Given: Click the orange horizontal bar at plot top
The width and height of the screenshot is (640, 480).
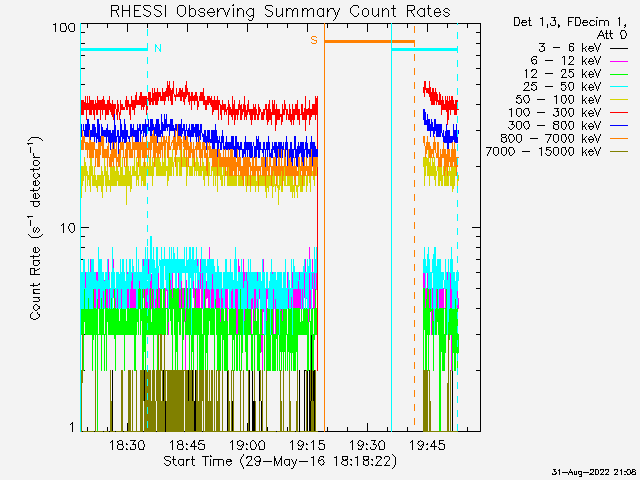Looking at the screenshot, I should click(x=368, y=41).
